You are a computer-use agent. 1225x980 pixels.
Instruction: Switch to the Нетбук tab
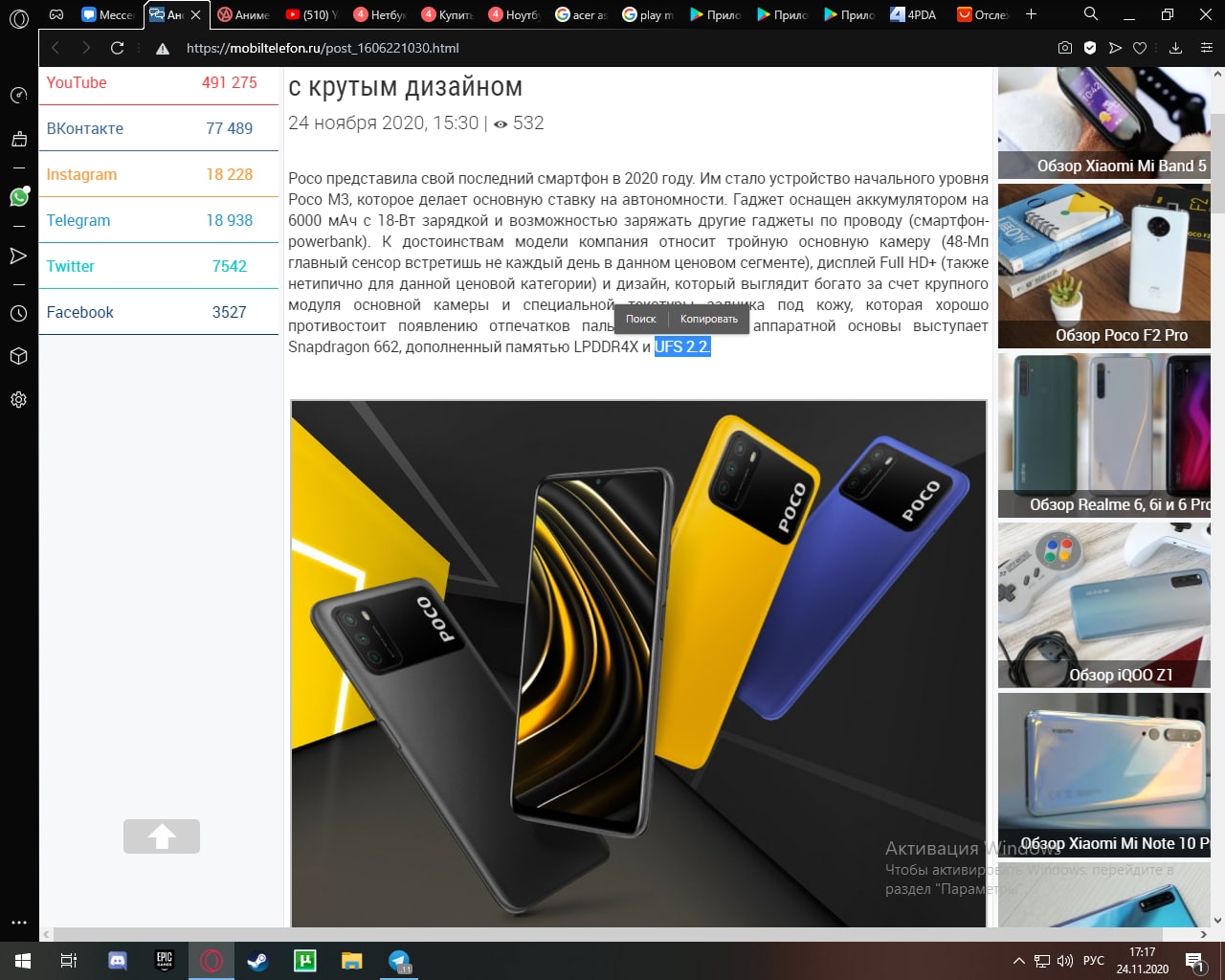pyautogui.click(x=380, y=14)
